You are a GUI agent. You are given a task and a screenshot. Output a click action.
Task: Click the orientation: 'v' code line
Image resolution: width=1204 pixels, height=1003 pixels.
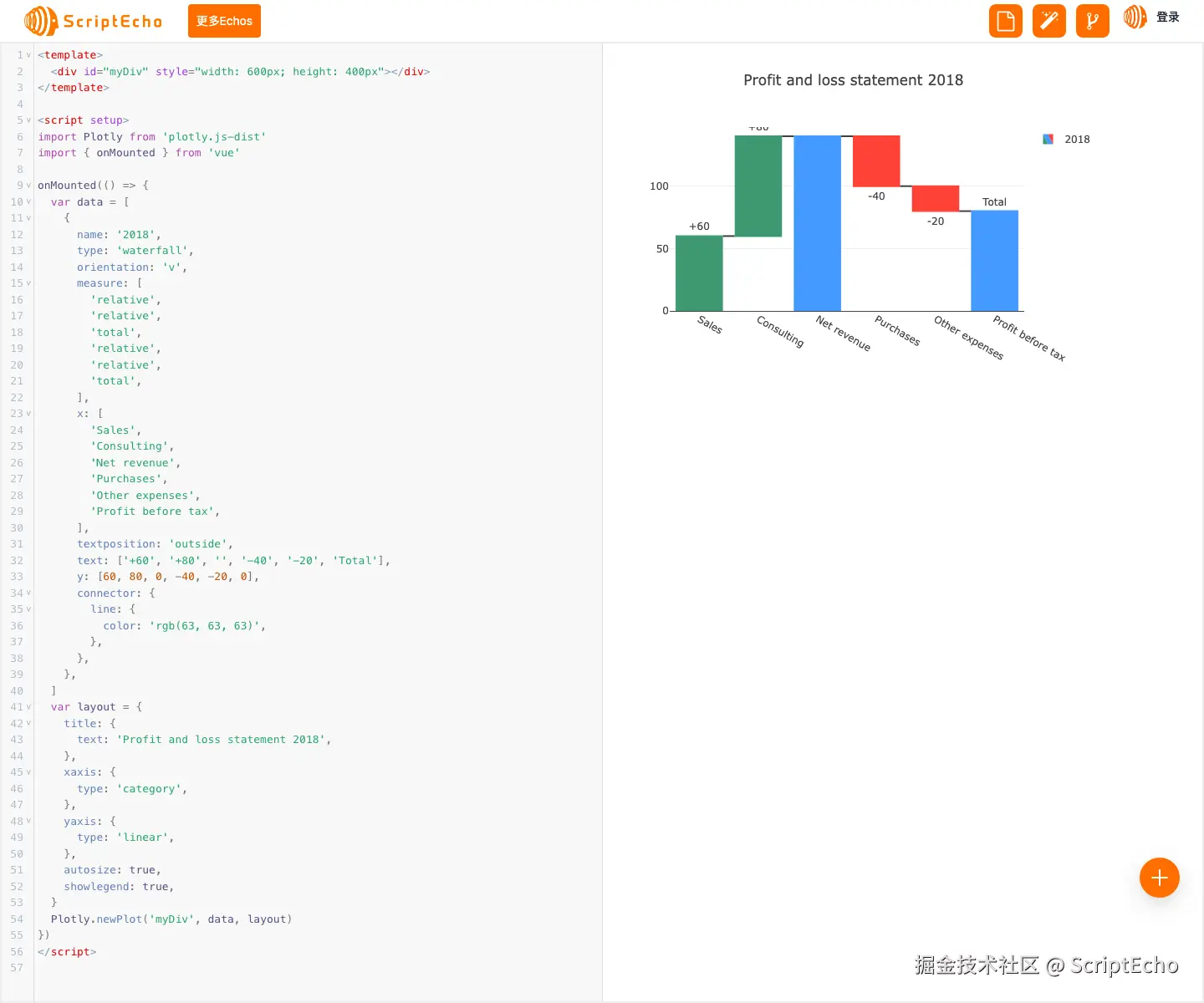tap(132, 267)
